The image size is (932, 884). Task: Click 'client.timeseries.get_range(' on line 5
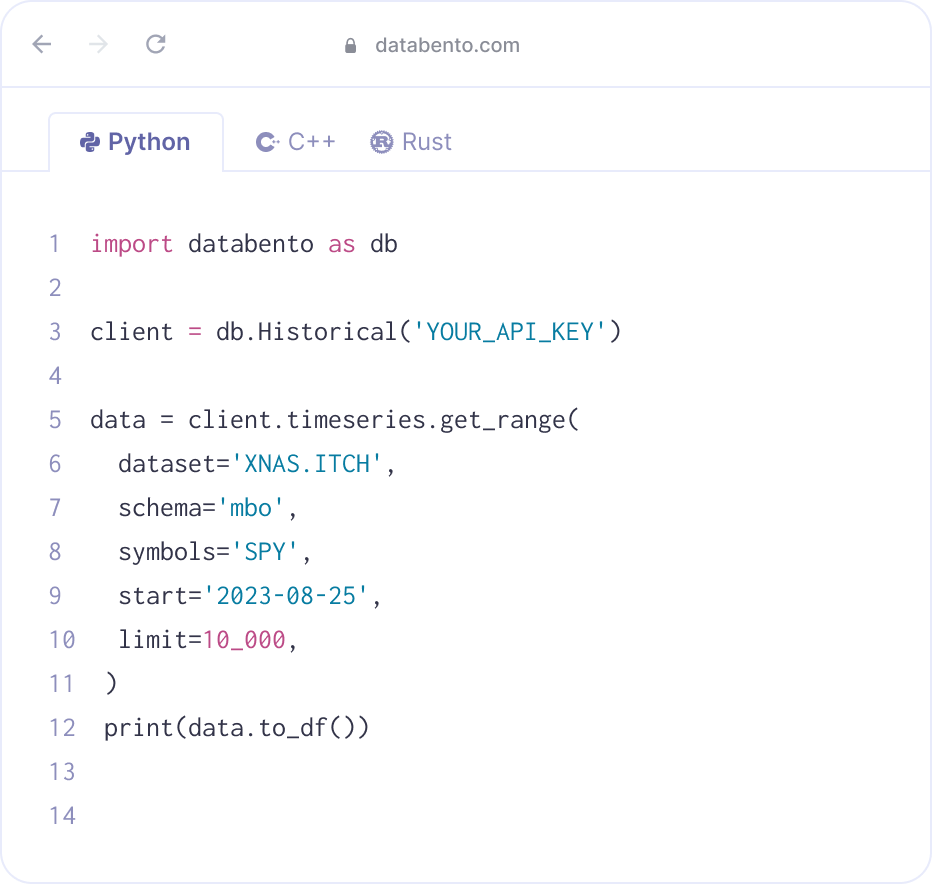pyautogui.click(x=383, y=420)
